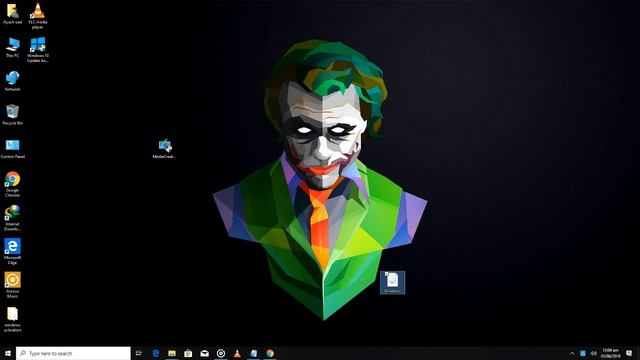This screenshot has width=640, height=360.
Task: Open Microsoft Store from the taskbar
Action: 188,353
